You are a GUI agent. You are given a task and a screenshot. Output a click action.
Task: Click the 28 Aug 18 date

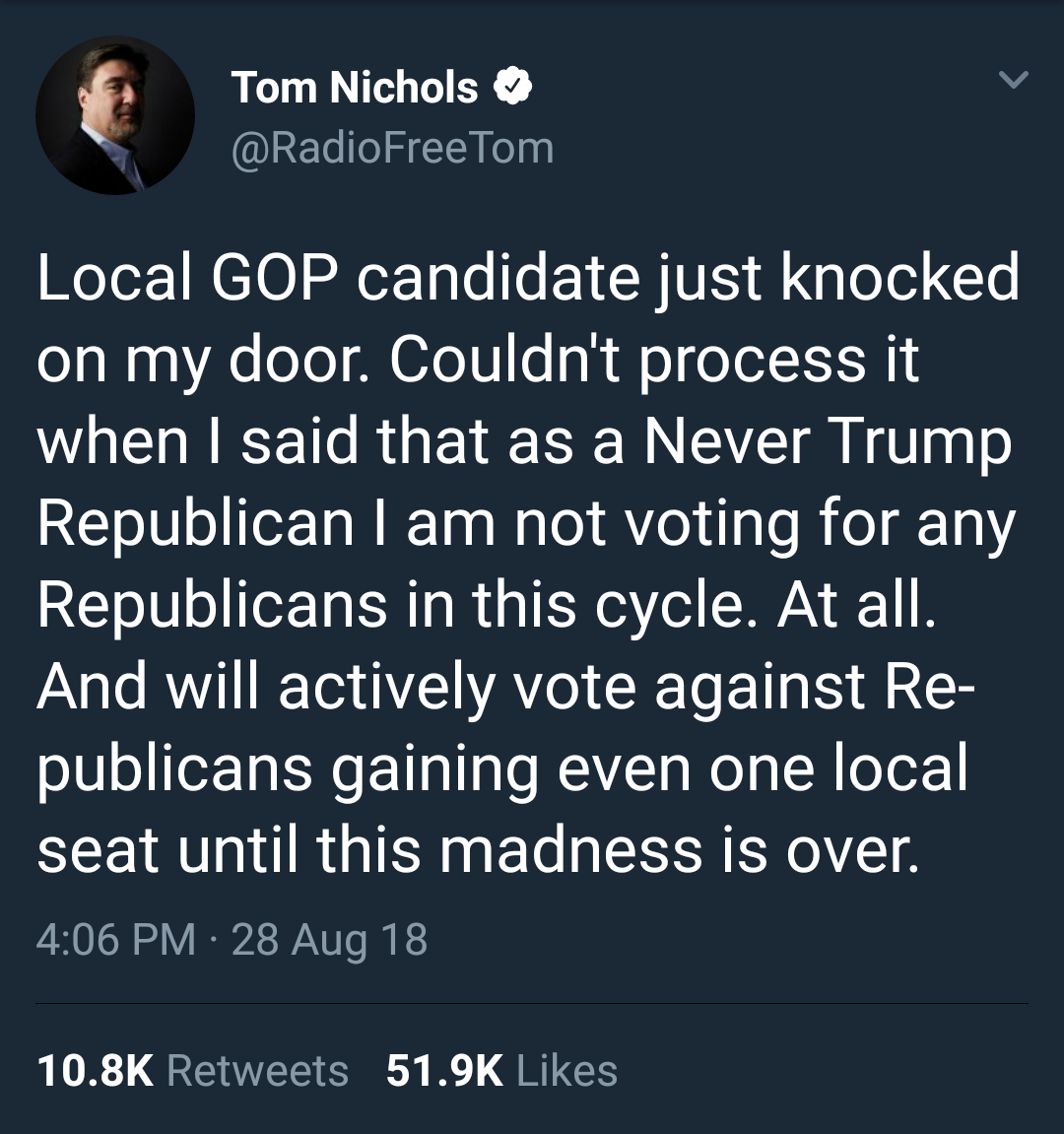(330, 939)
